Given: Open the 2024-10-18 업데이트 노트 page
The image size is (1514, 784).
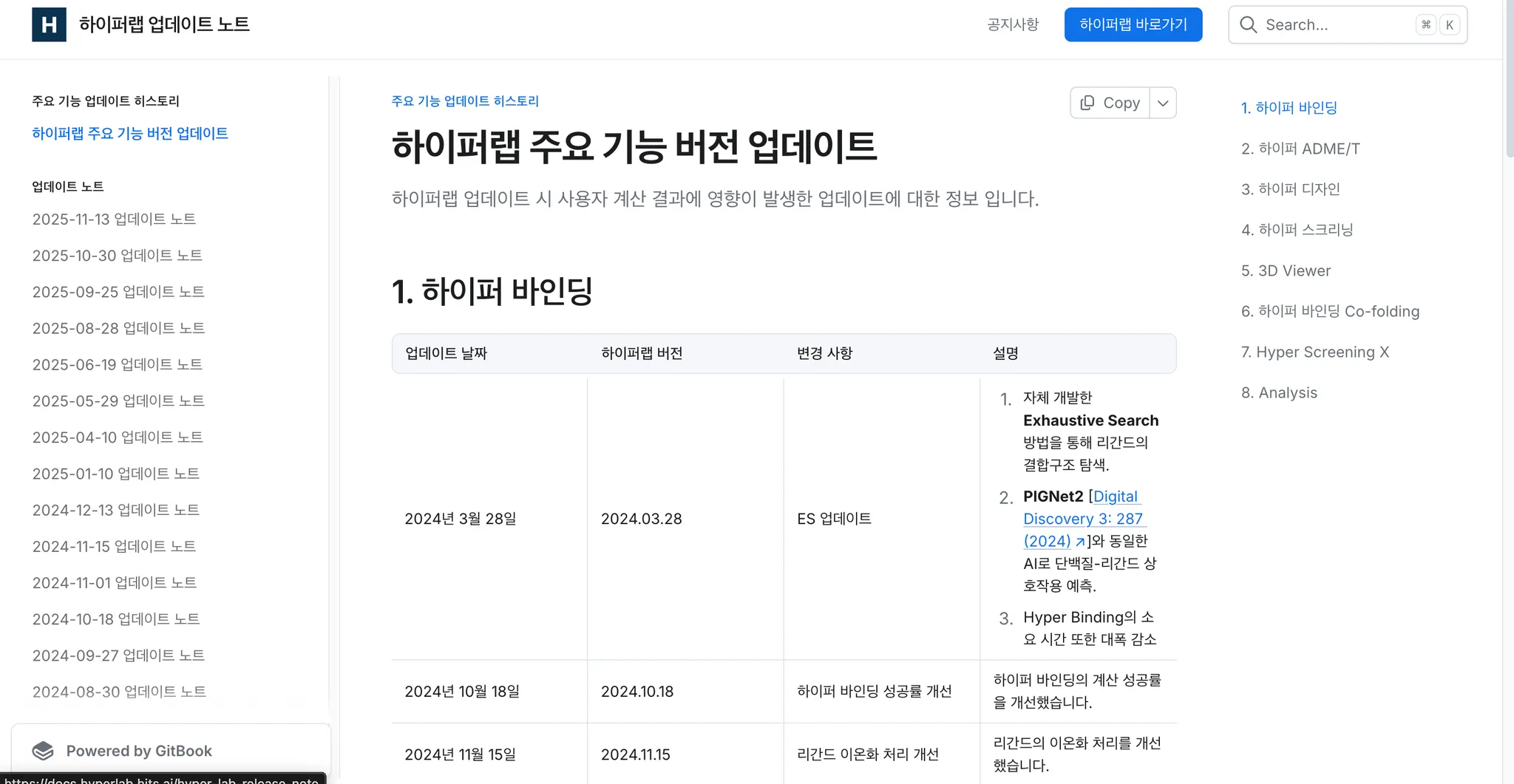Looking at the screenshot, I should (116, 618).
